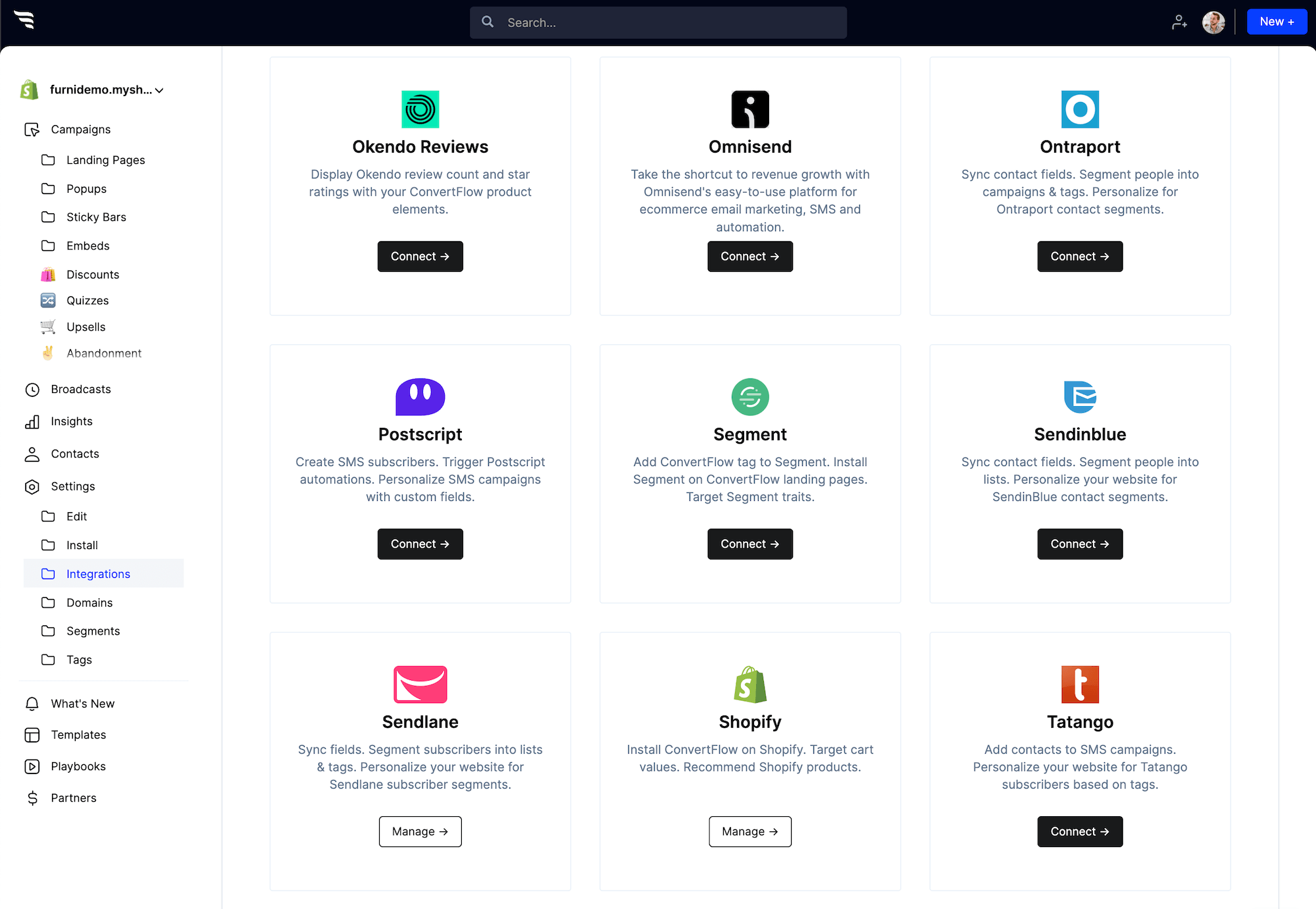Viewport: 1316px width, 909px height.
Task: Connect Okendo Reviews integration
Action: 420,257
